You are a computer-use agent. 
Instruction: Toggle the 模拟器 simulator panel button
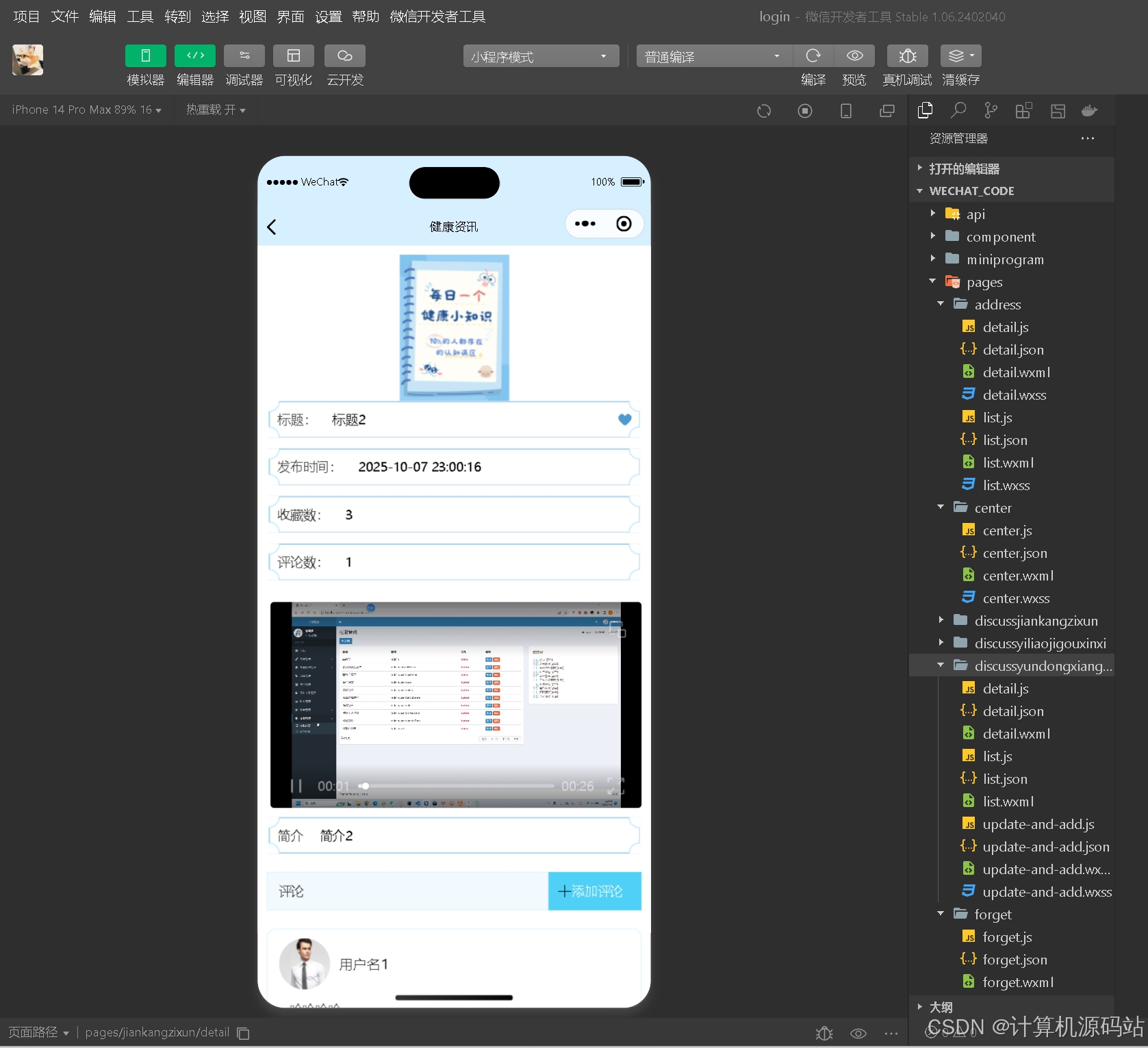click(145, 56)
